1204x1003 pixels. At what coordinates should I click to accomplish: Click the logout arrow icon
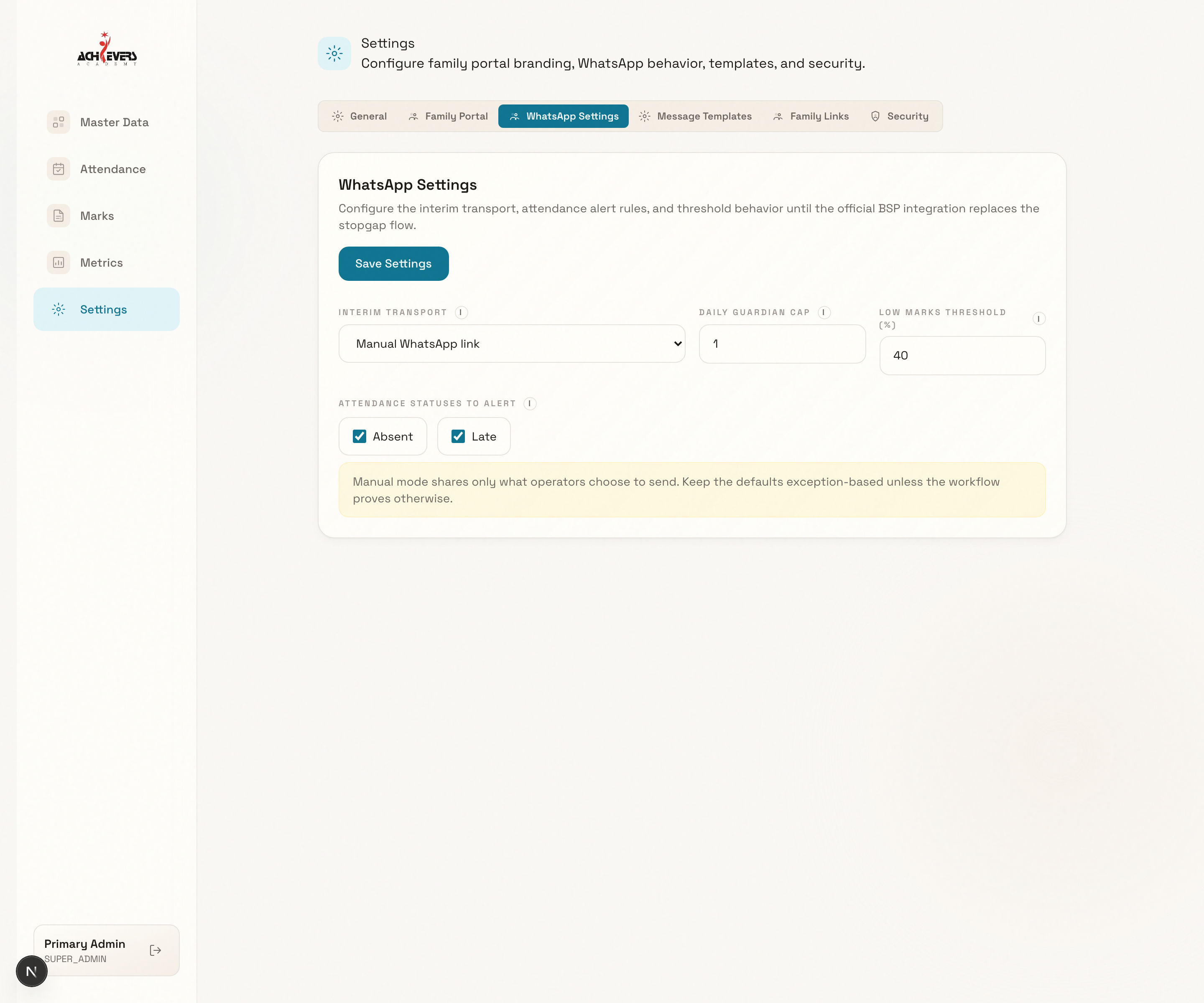pos(156,950)
